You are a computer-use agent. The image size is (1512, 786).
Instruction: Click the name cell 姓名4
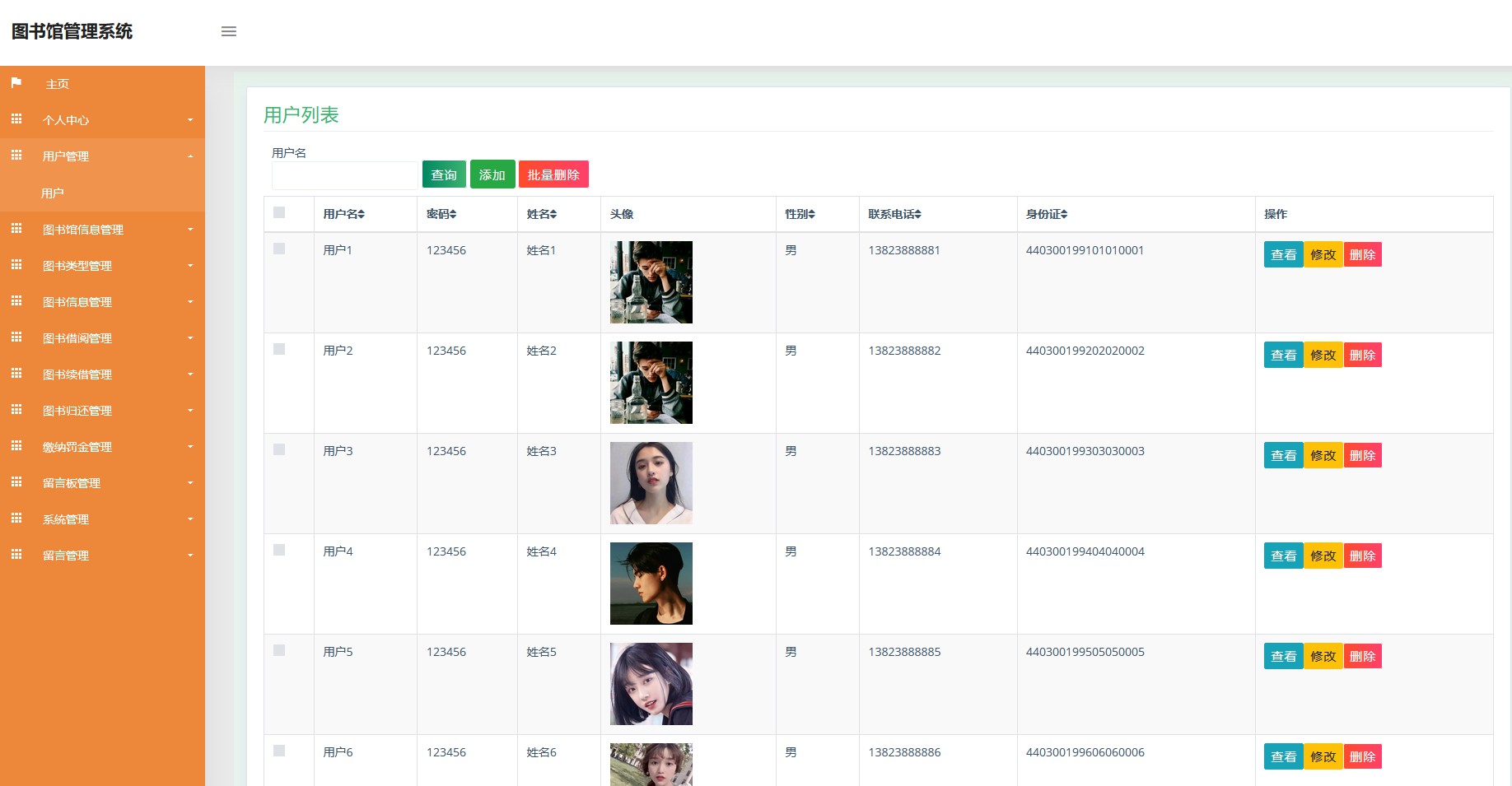point(541,551)
